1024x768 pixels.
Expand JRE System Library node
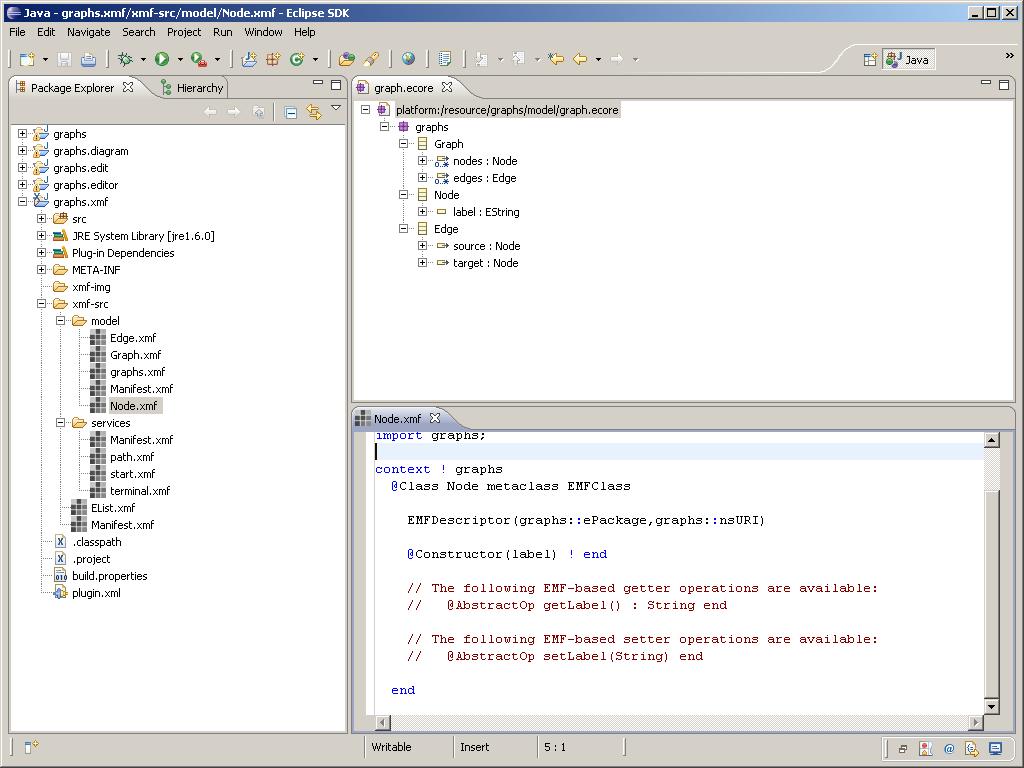pyautogui.click(x=42, y=236)
